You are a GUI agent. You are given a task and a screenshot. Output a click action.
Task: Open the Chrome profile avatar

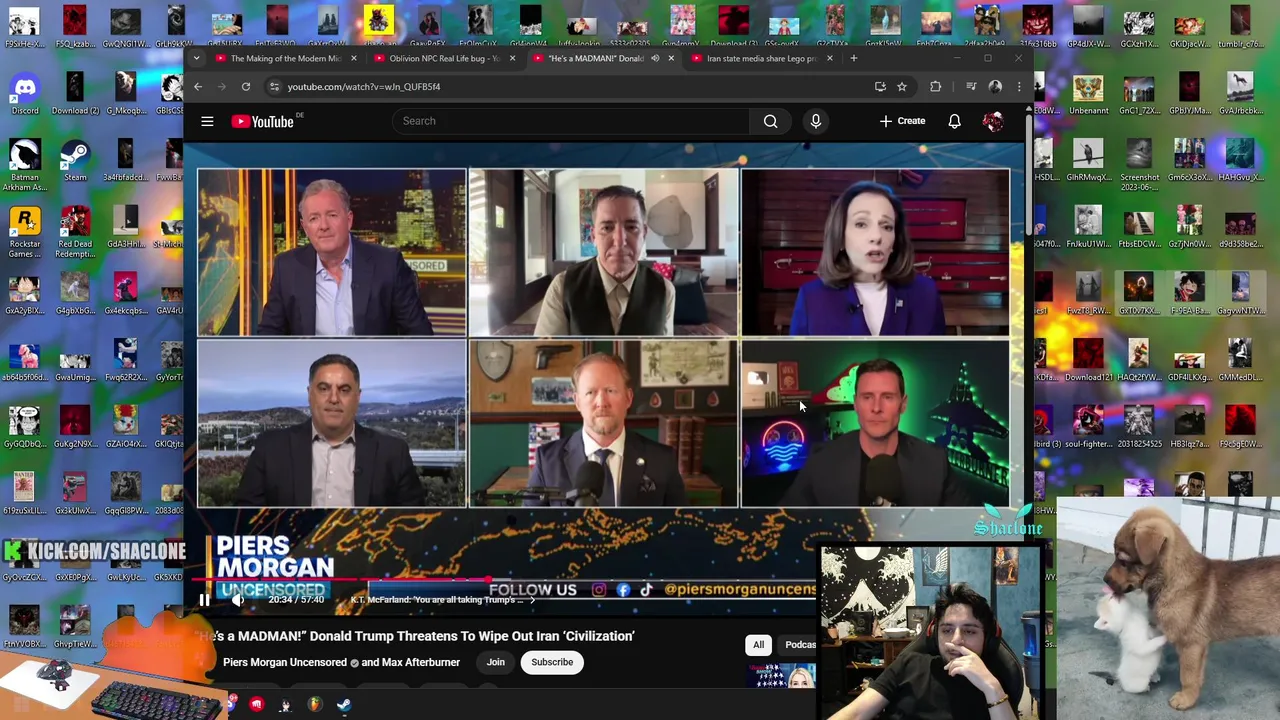coord(995,87)
